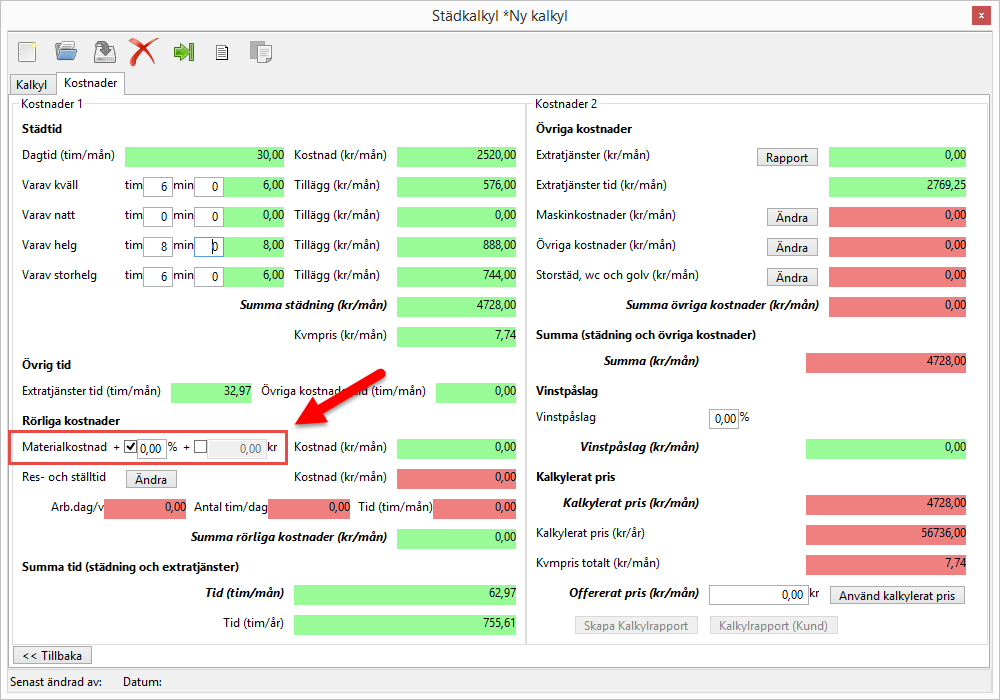Go back with the Tillbaka button
This screenshot has width=1000, height=700.
tap(52, 655)
